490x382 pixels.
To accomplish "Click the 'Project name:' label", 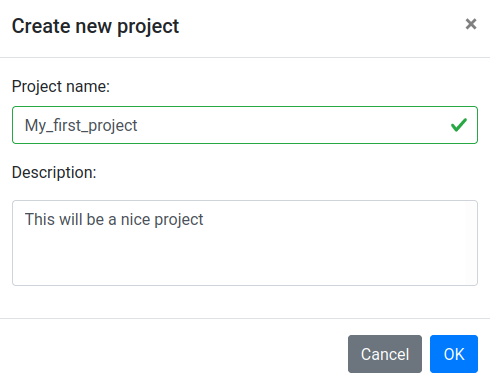I will (x=61, y=87).
